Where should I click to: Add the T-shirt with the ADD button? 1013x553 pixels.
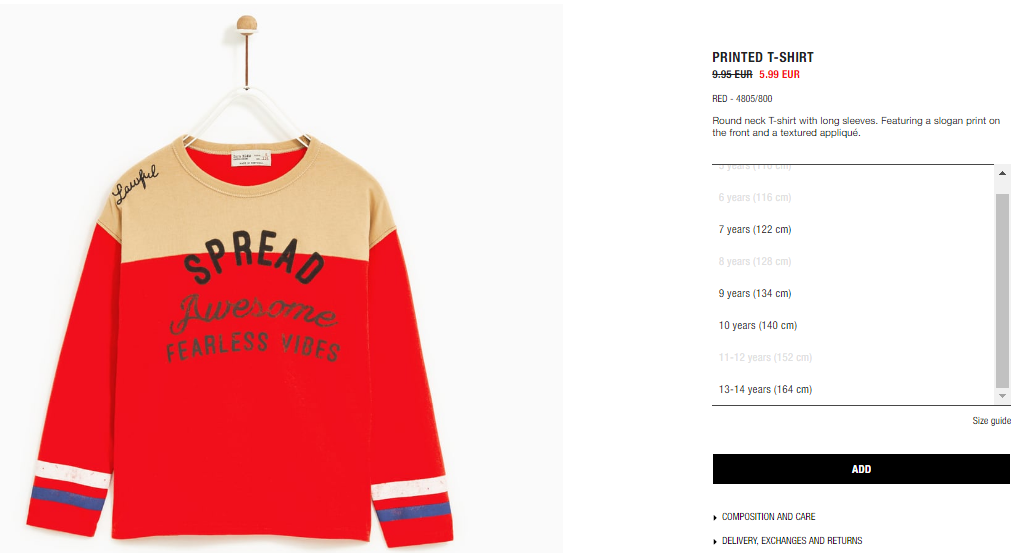click(x=861, y=469)
